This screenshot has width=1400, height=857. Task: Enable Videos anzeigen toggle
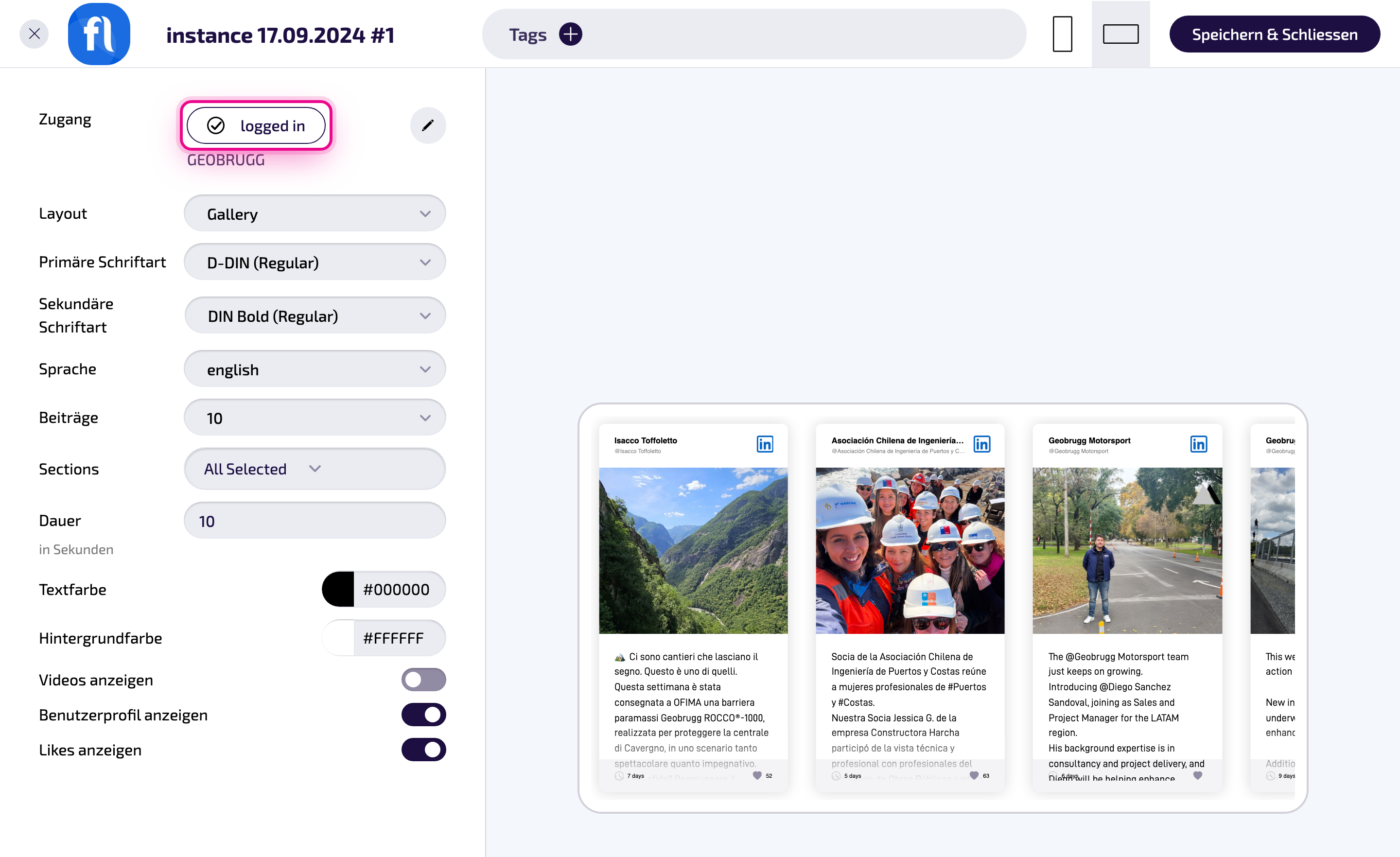click(424, 680)
